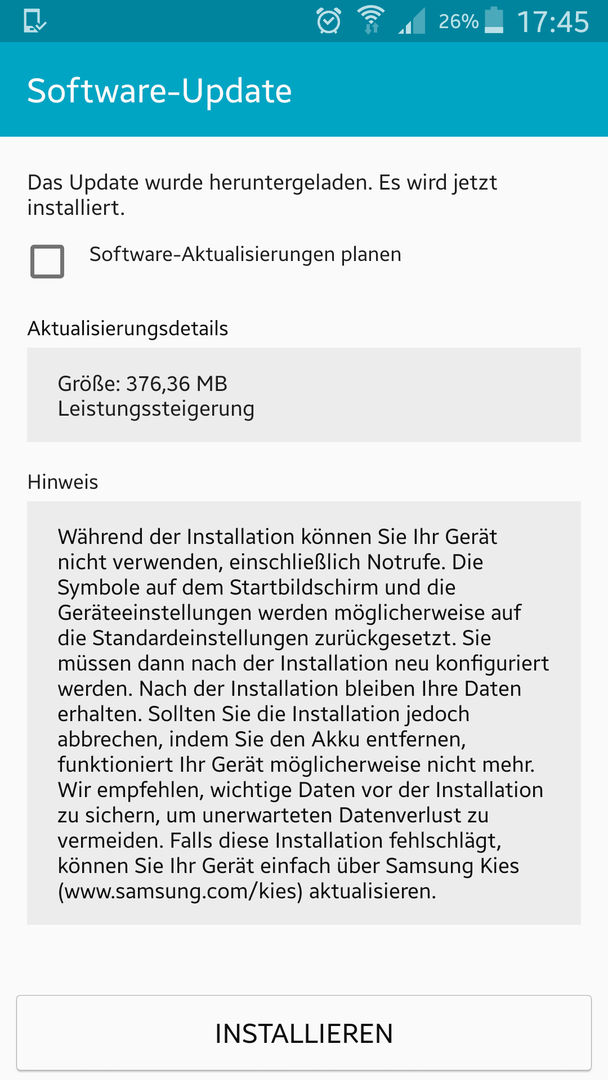Viewport: 608px width, 1080px height.
Task: Tap the Hinweis section heading
Action: tap(63, 482)
